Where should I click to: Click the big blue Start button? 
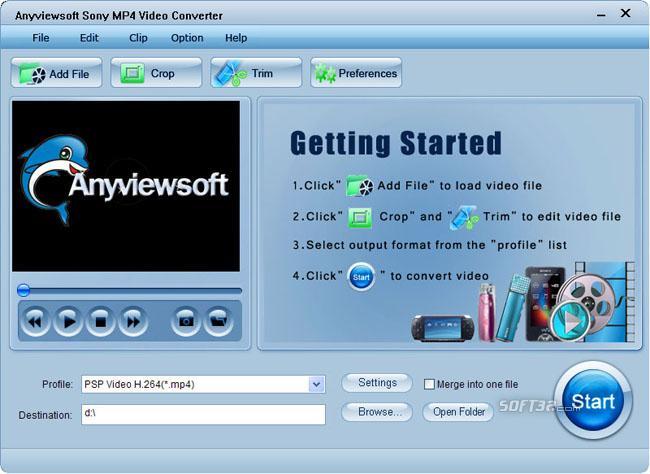[593, 401]
